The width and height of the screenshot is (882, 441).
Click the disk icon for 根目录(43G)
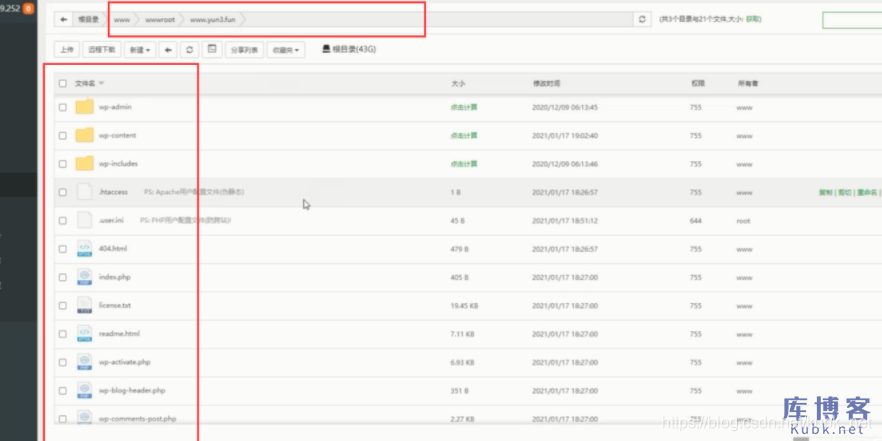326,49
